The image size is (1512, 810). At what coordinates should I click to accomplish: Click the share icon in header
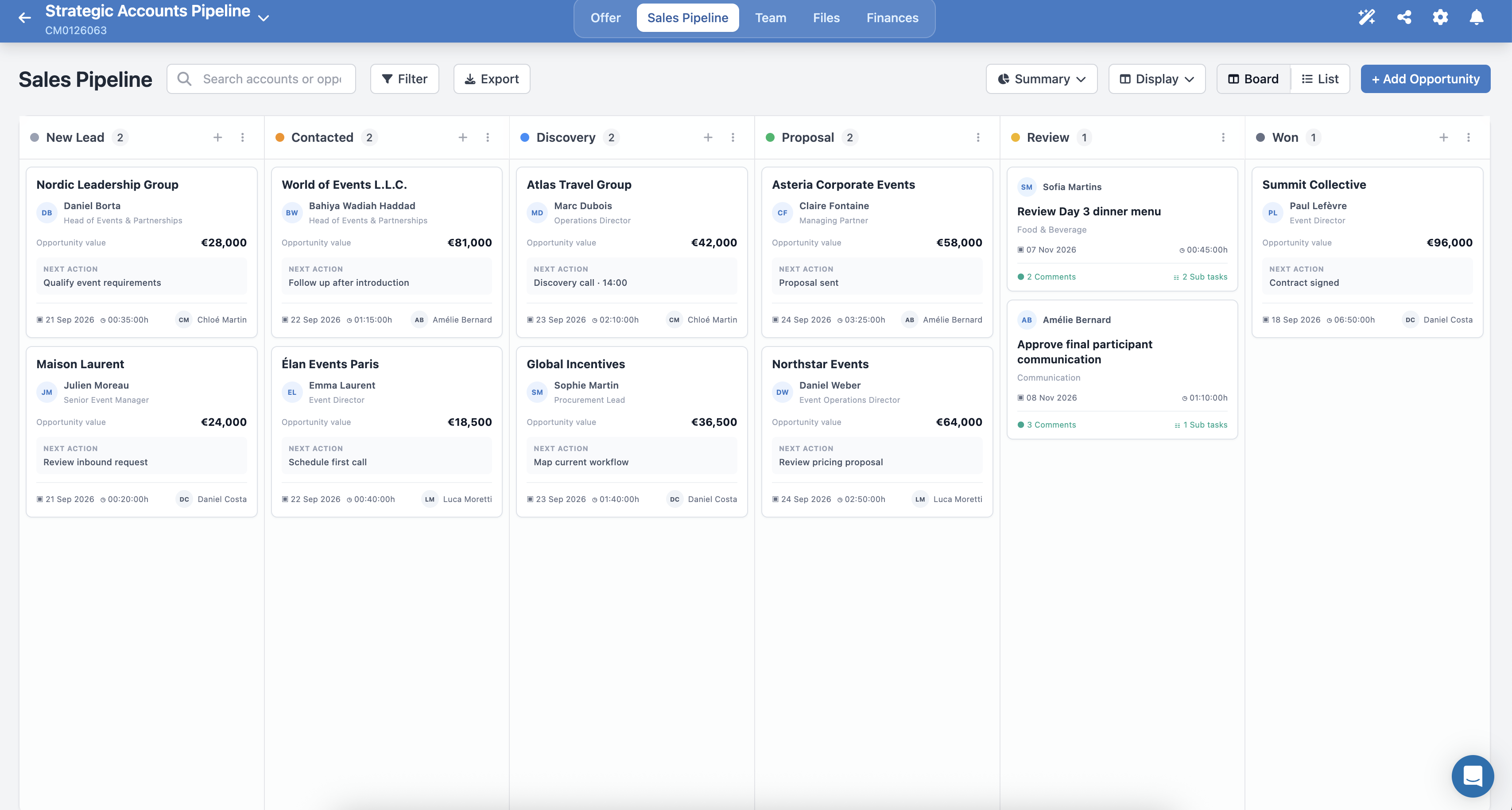coord(1404,18)
